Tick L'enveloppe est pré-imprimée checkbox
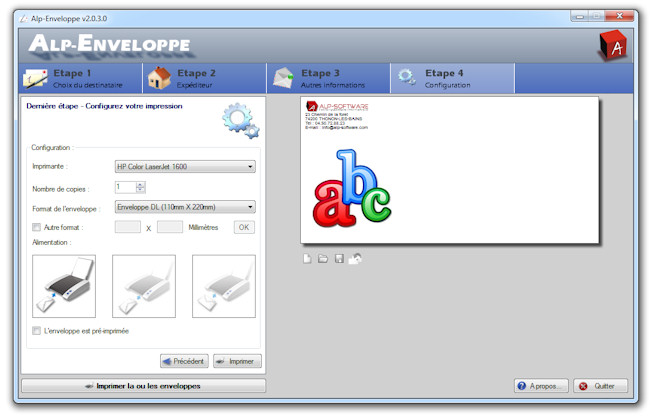Viewport: 650px width, 416px height. click(x=36, y=331)
